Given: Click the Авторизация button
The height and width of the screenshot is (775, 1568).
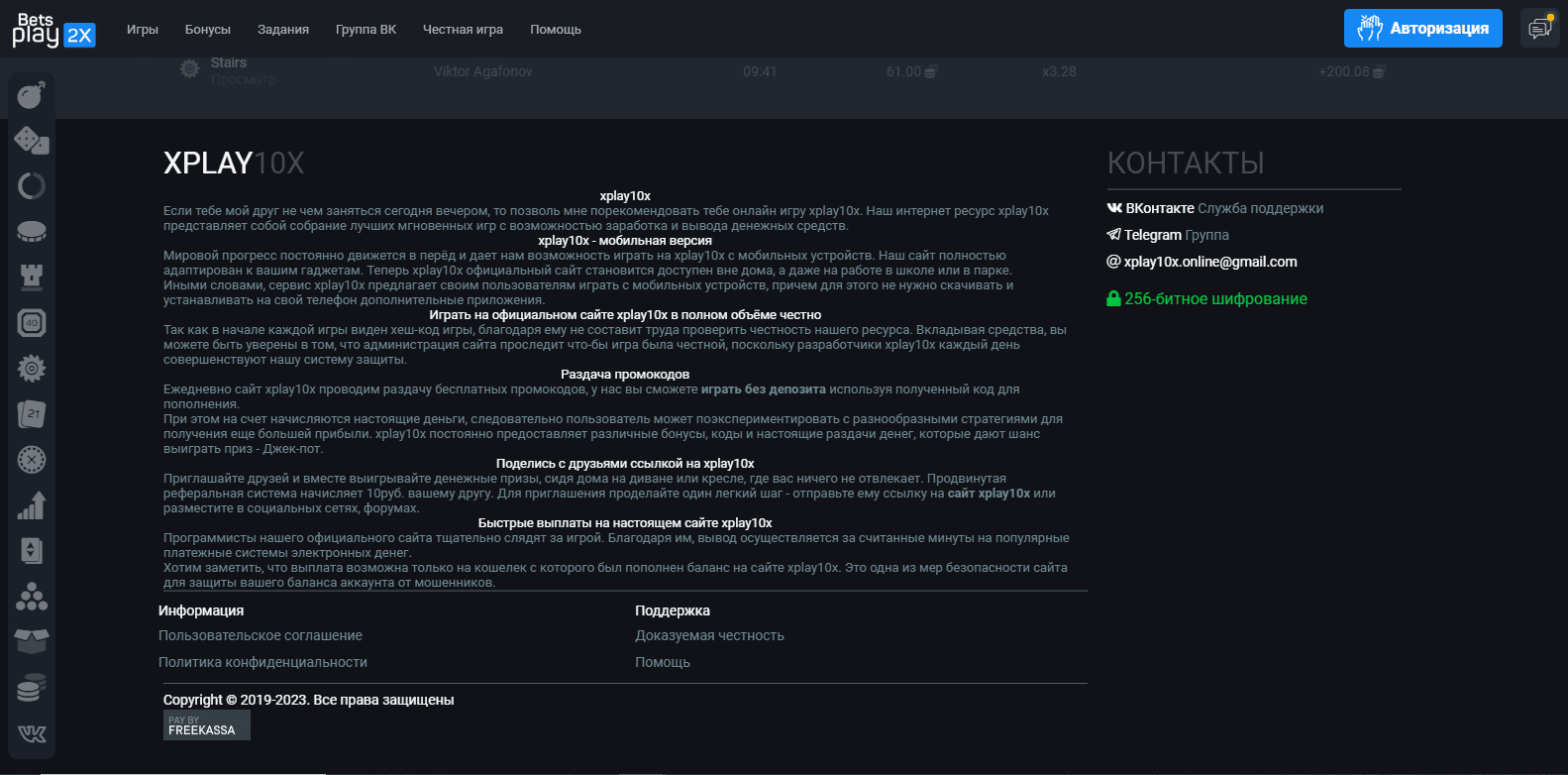Looking at the screenshot, I should pyautogui.click(x=1422, y=28).
